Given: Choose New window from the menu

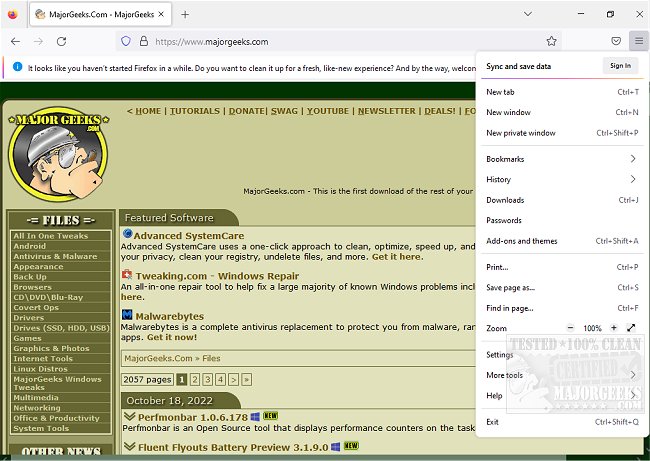Looking at the screenshot, I should pyautogui.click(x=563, y=112).
